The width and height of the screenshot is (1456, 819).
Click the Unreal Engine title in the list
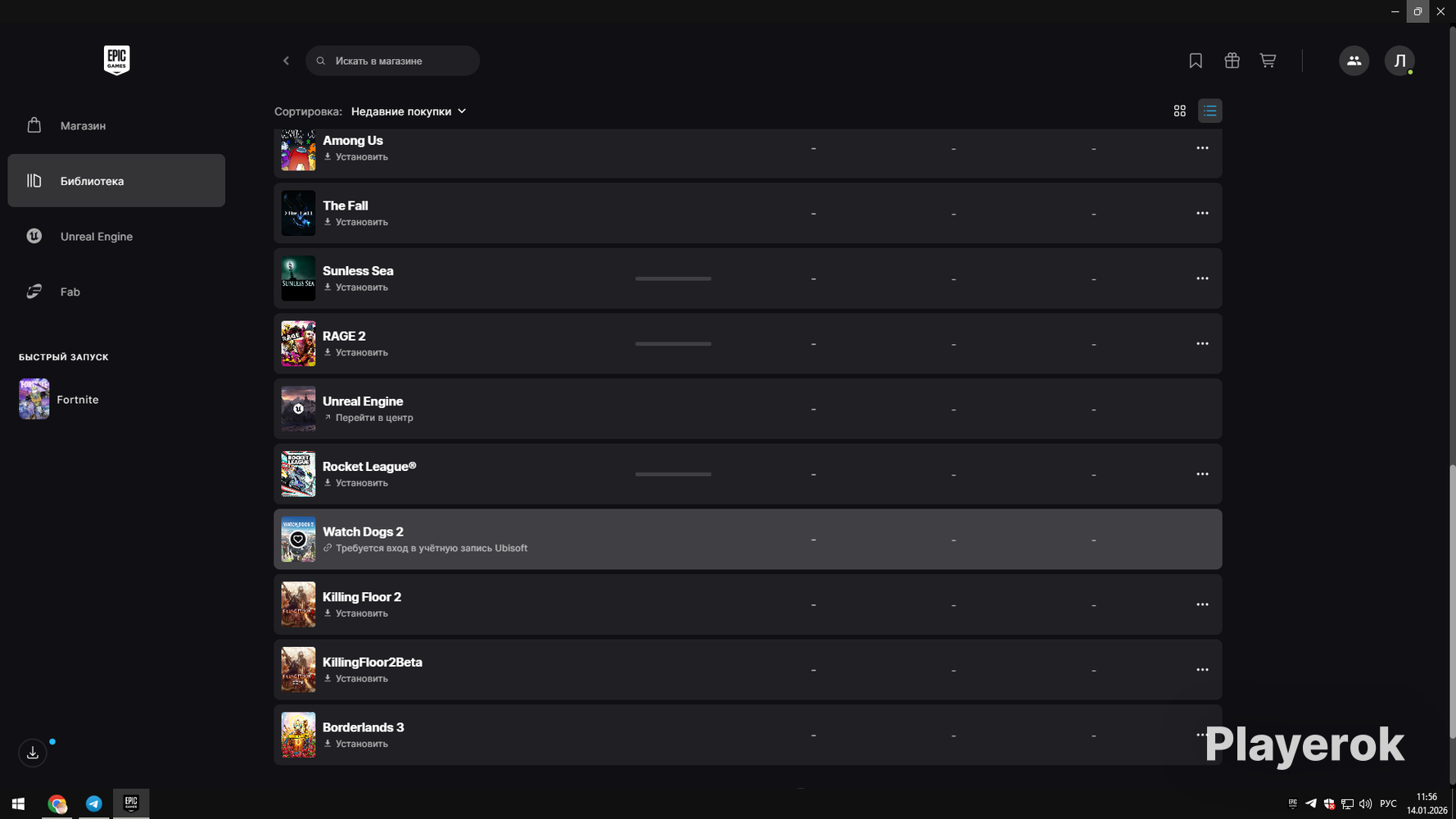pos(363,401)
